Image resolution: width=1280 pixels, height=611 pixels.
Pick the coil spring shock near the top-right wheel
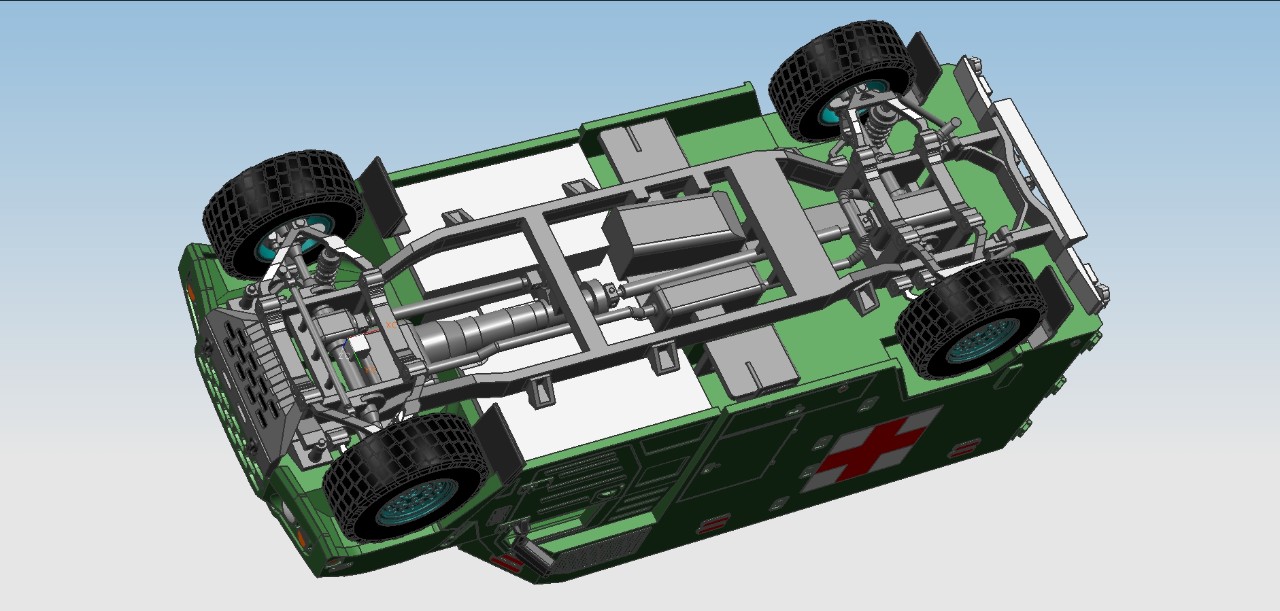click(x=880, y=123)
